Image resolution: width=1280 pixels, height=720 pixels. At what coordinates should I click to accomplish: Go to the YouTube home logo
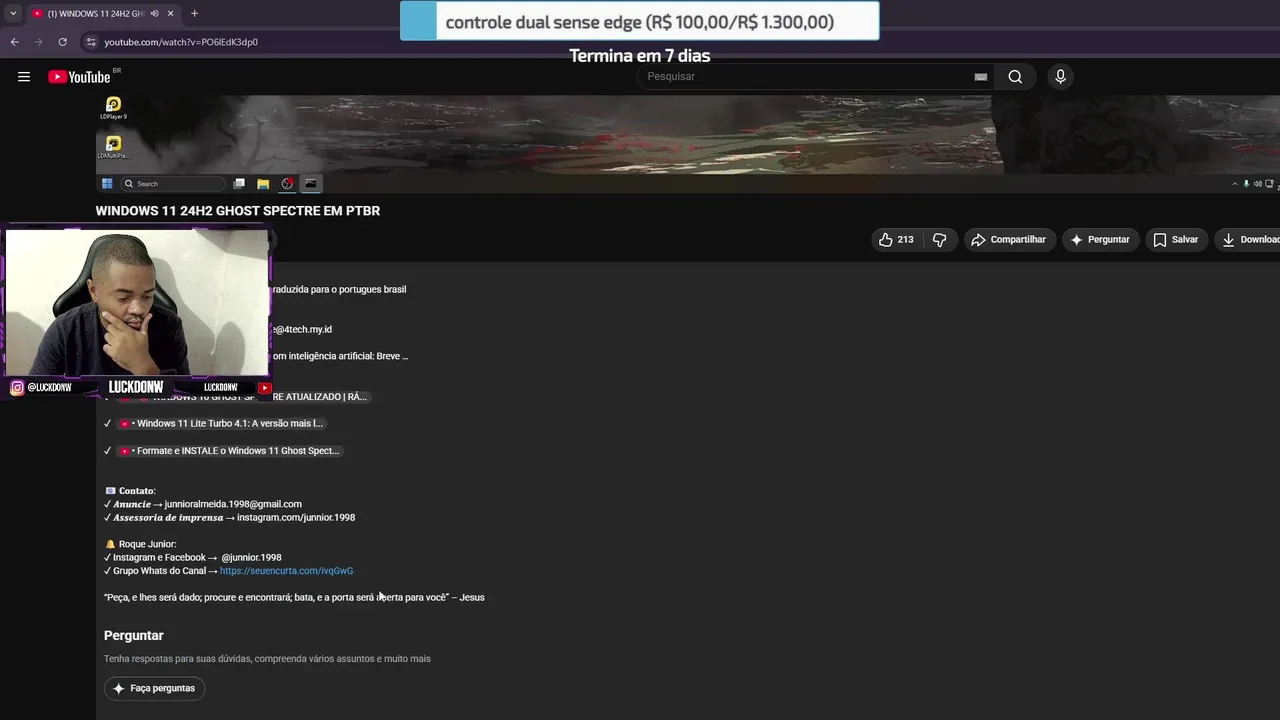(79, 77)
